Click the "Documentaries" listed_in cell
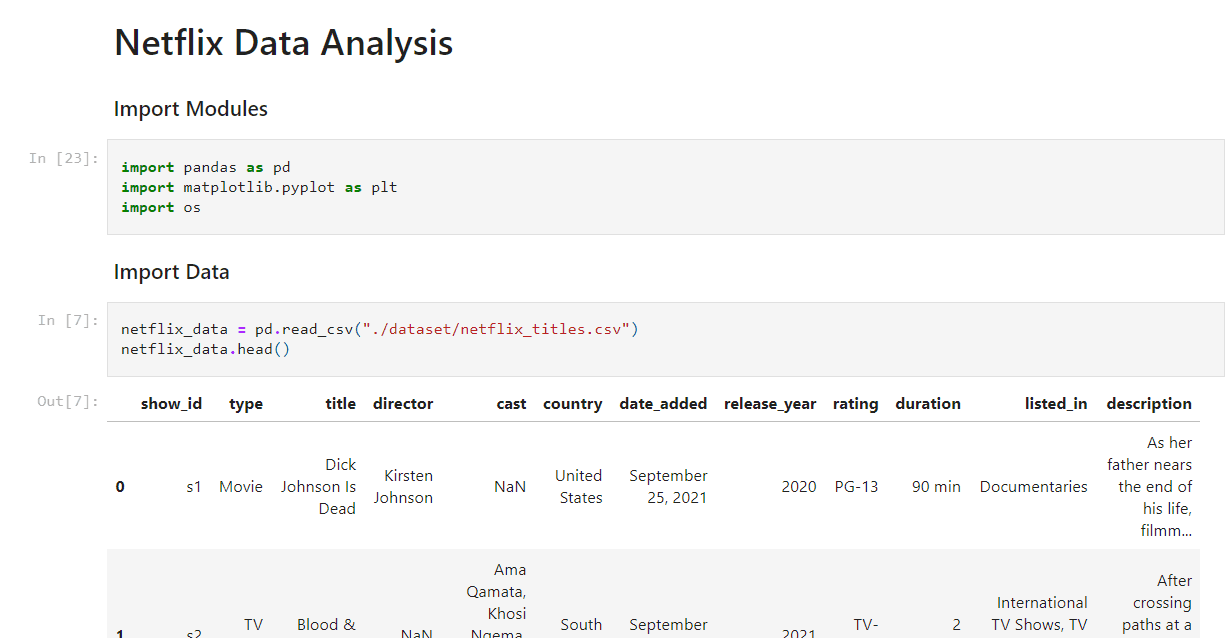Screen dimensions: 1226x638 click(1034, 487)
